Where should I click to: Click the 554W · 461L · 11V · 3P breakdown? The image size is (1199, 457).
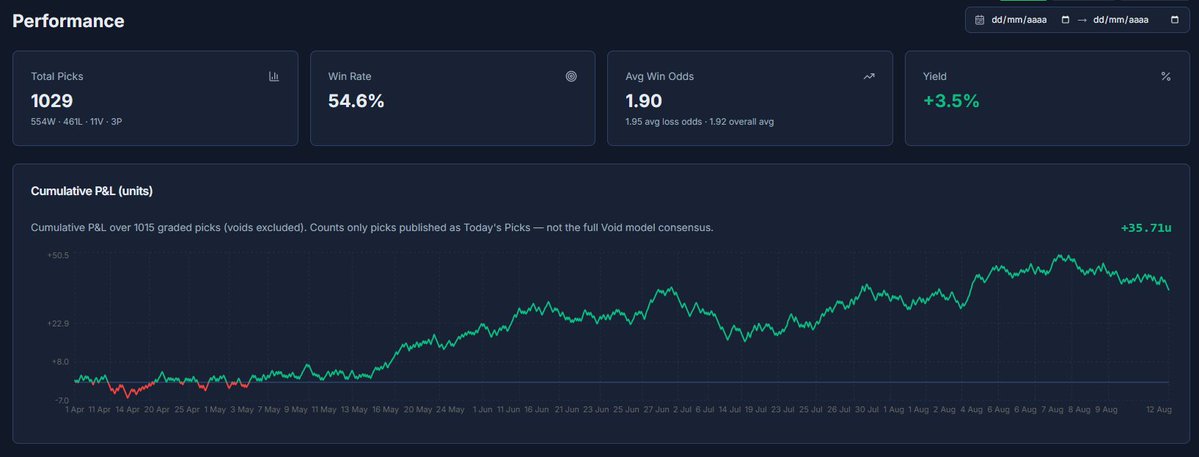tap(76, 122)
